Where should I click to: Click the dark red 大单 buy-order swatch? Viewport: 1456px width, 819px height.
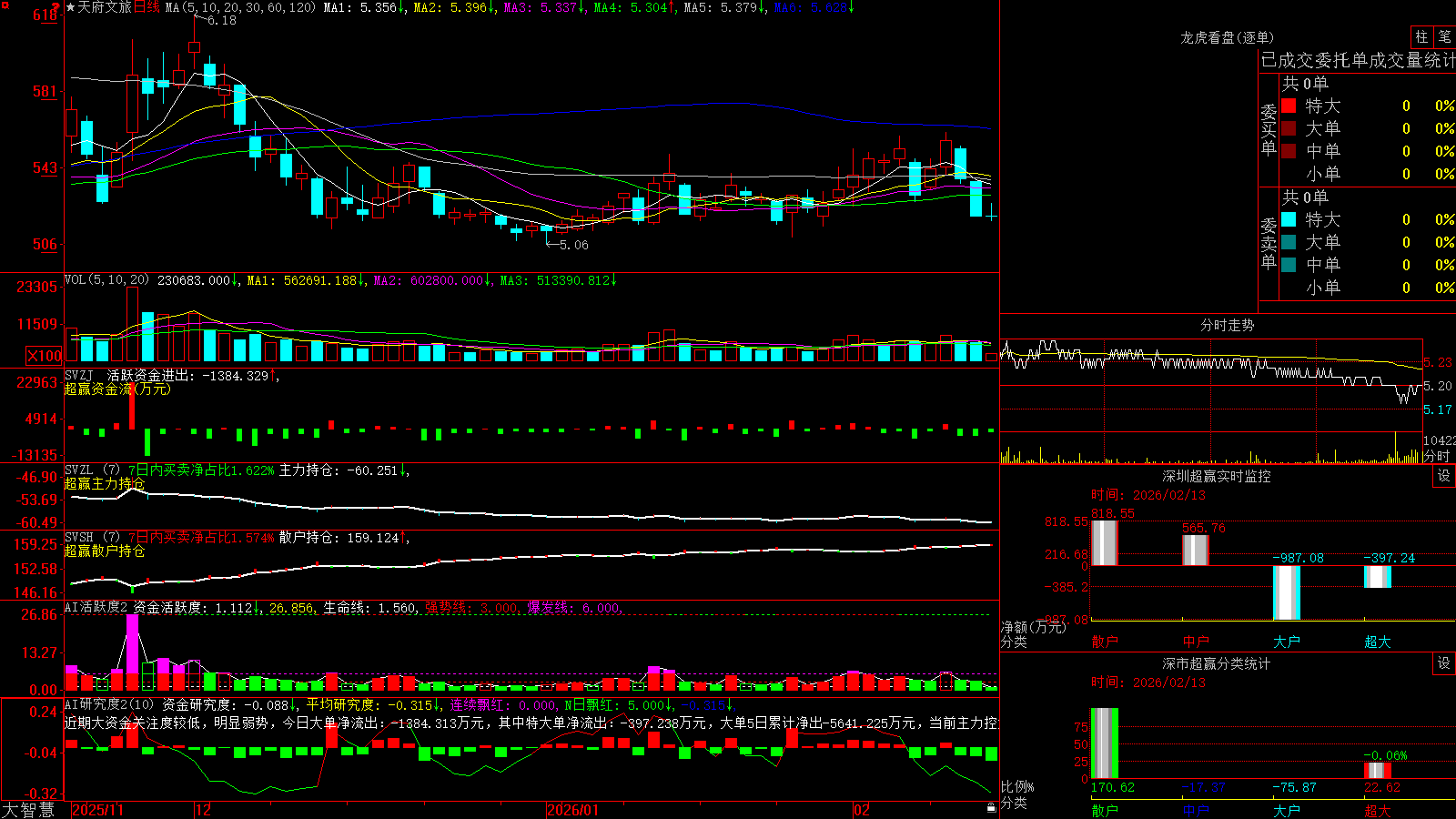click(1289, 128)
